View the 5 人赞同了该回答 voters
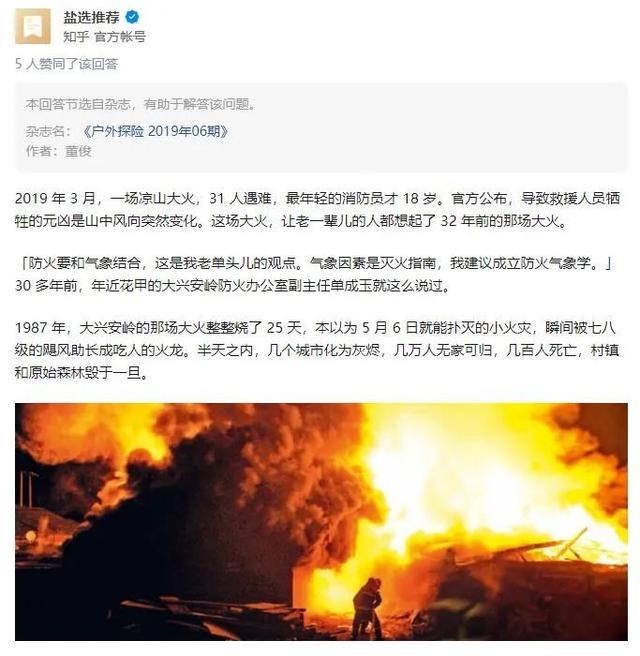 67,64
